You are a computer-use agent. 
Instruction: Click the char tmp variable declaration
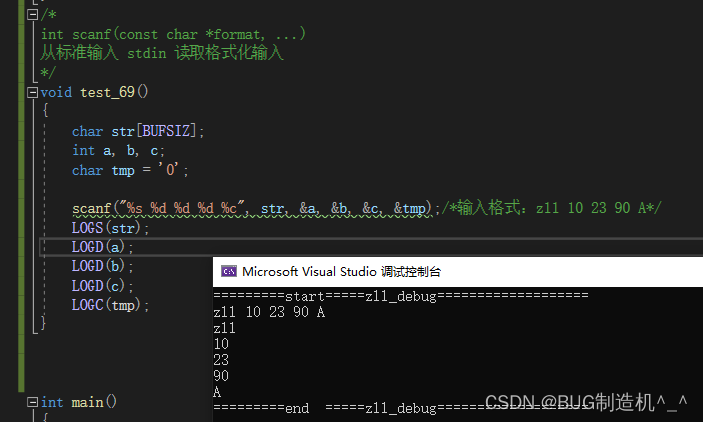click(130, 170)
